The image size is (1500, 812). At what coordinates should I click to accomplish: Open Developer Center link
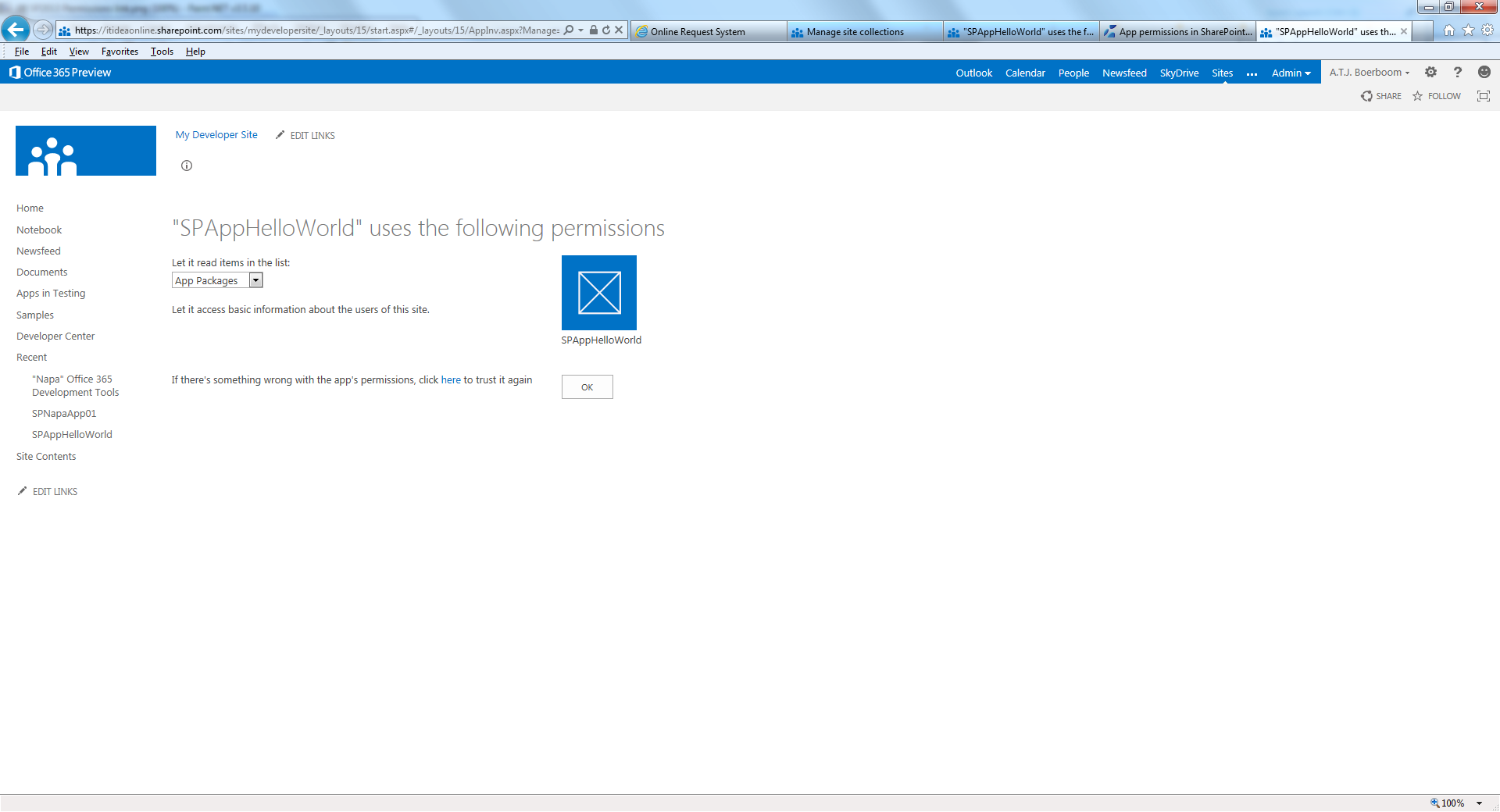55,336
